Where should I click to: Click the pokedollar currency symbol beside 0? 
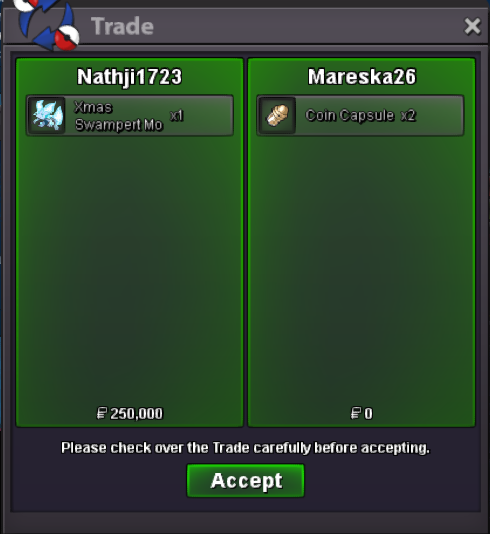356,414
